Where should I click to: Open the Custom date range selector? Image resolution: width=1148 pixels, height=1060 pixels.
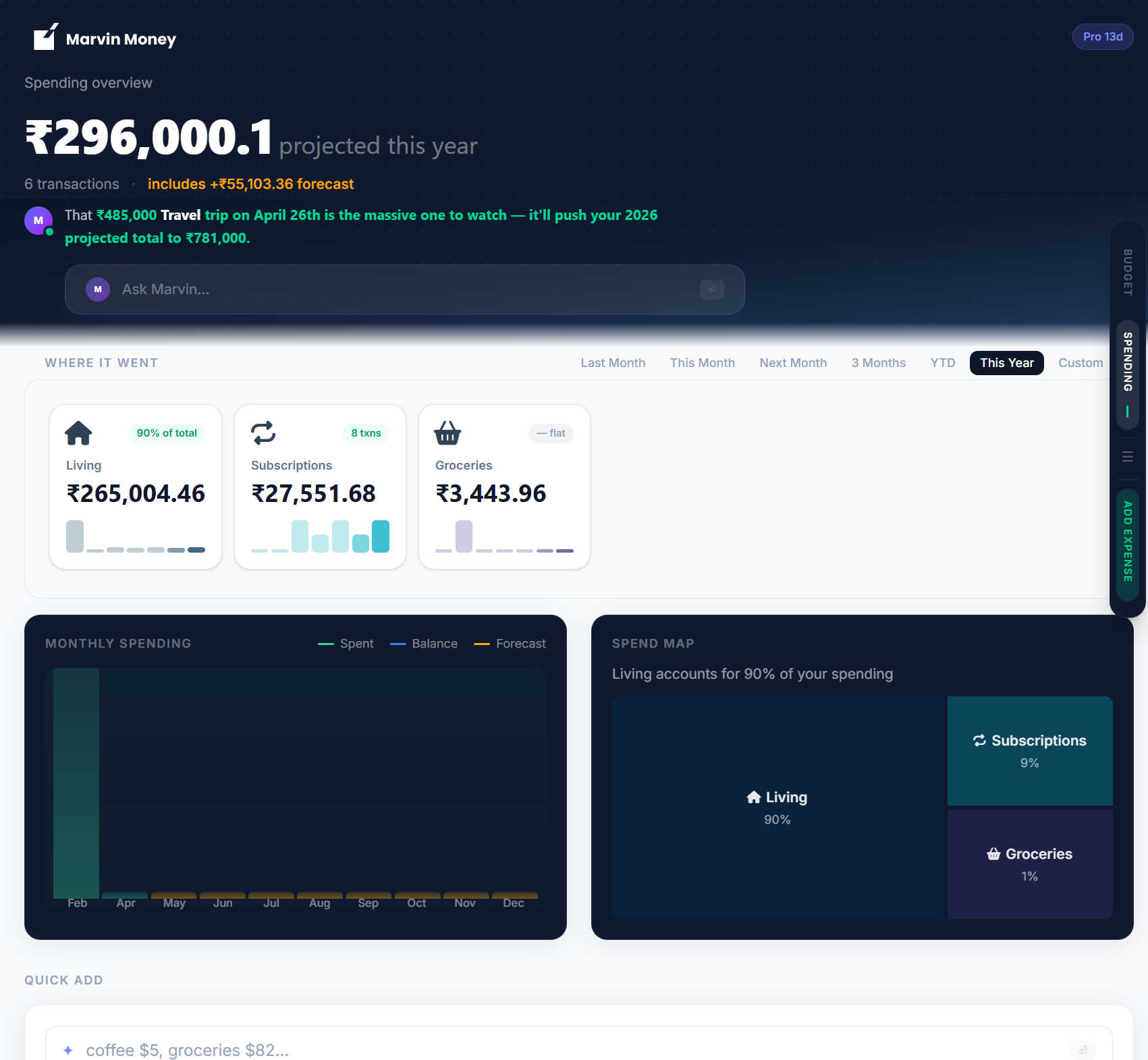[x=1081, y=363]
